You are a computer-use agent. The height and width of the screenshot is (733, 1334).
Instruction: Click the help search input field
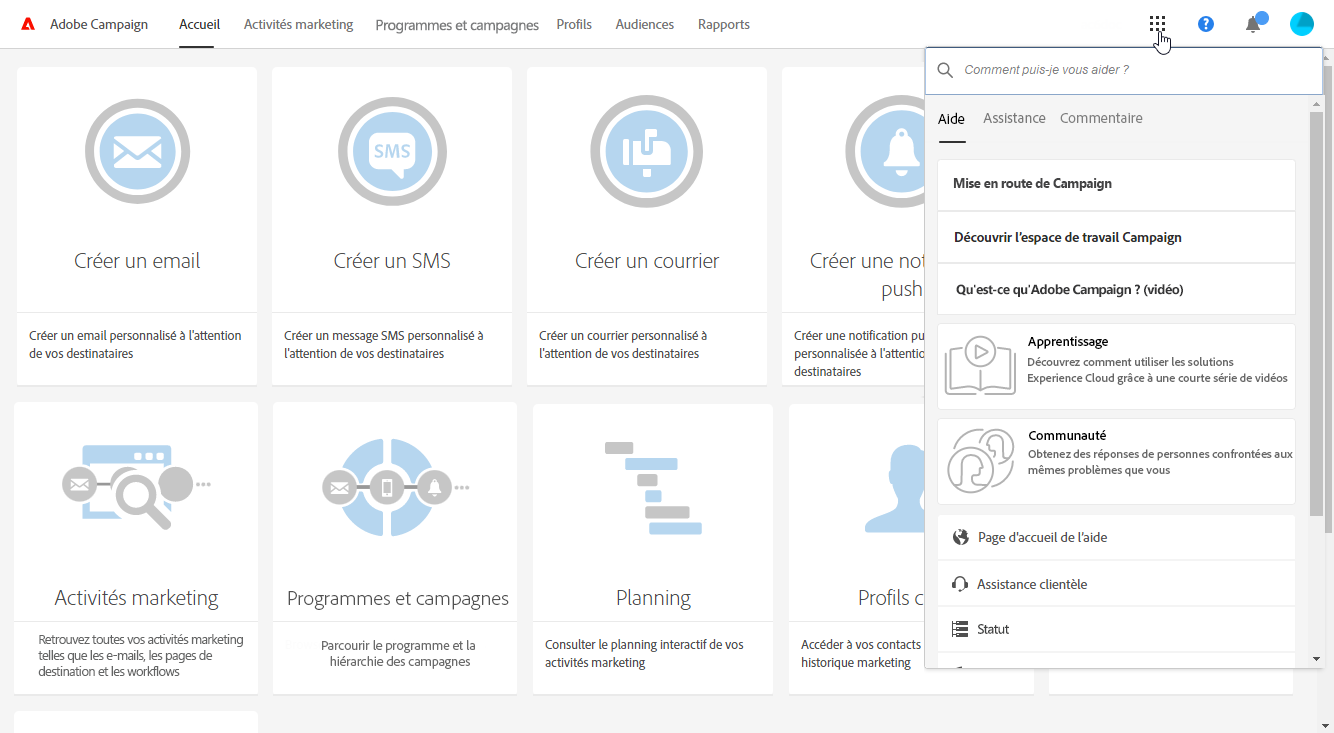(1124, 71)
